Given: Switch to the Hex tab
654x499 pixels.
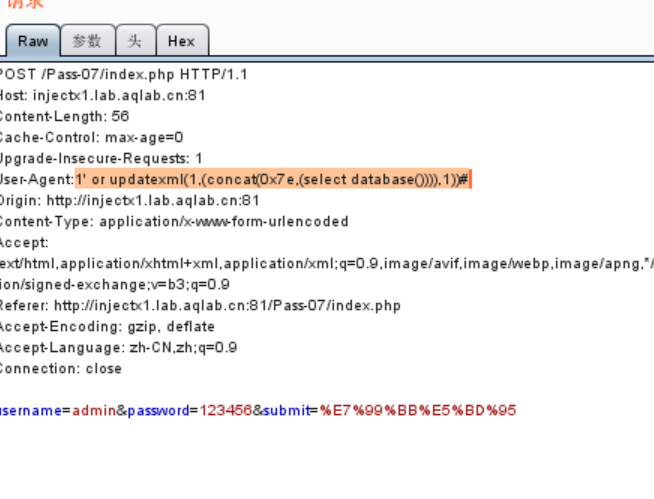Looking at the screenshot, I should point(182,40).
